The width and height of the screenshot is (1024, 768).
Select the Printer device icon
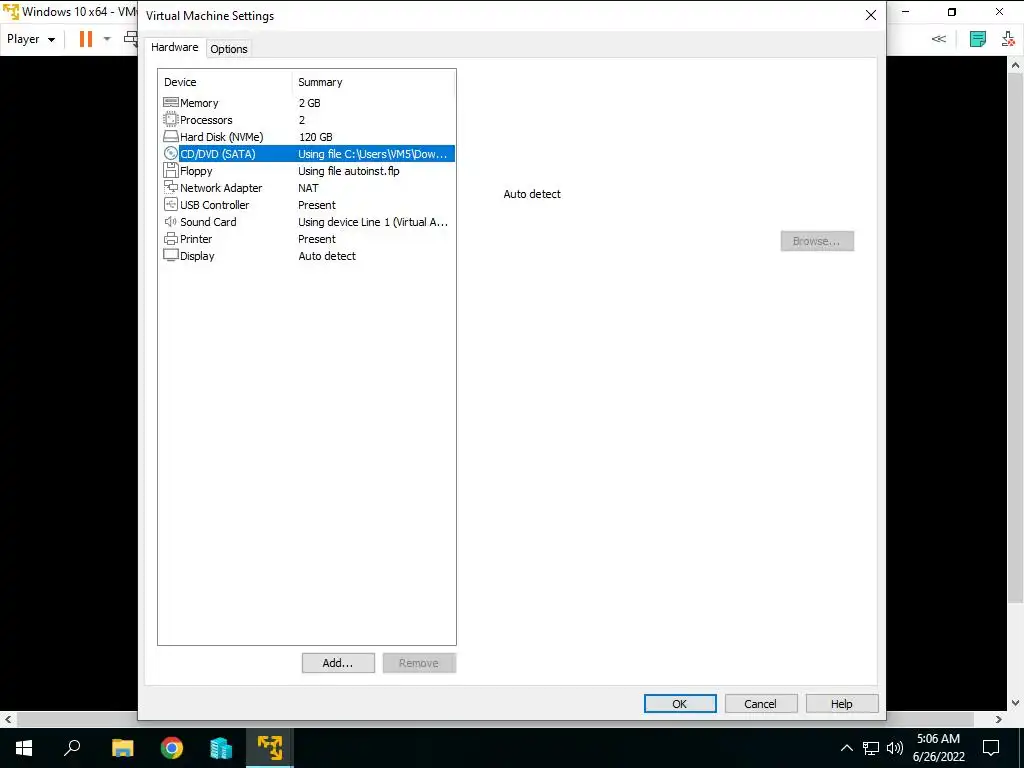(x=170, y=238)
